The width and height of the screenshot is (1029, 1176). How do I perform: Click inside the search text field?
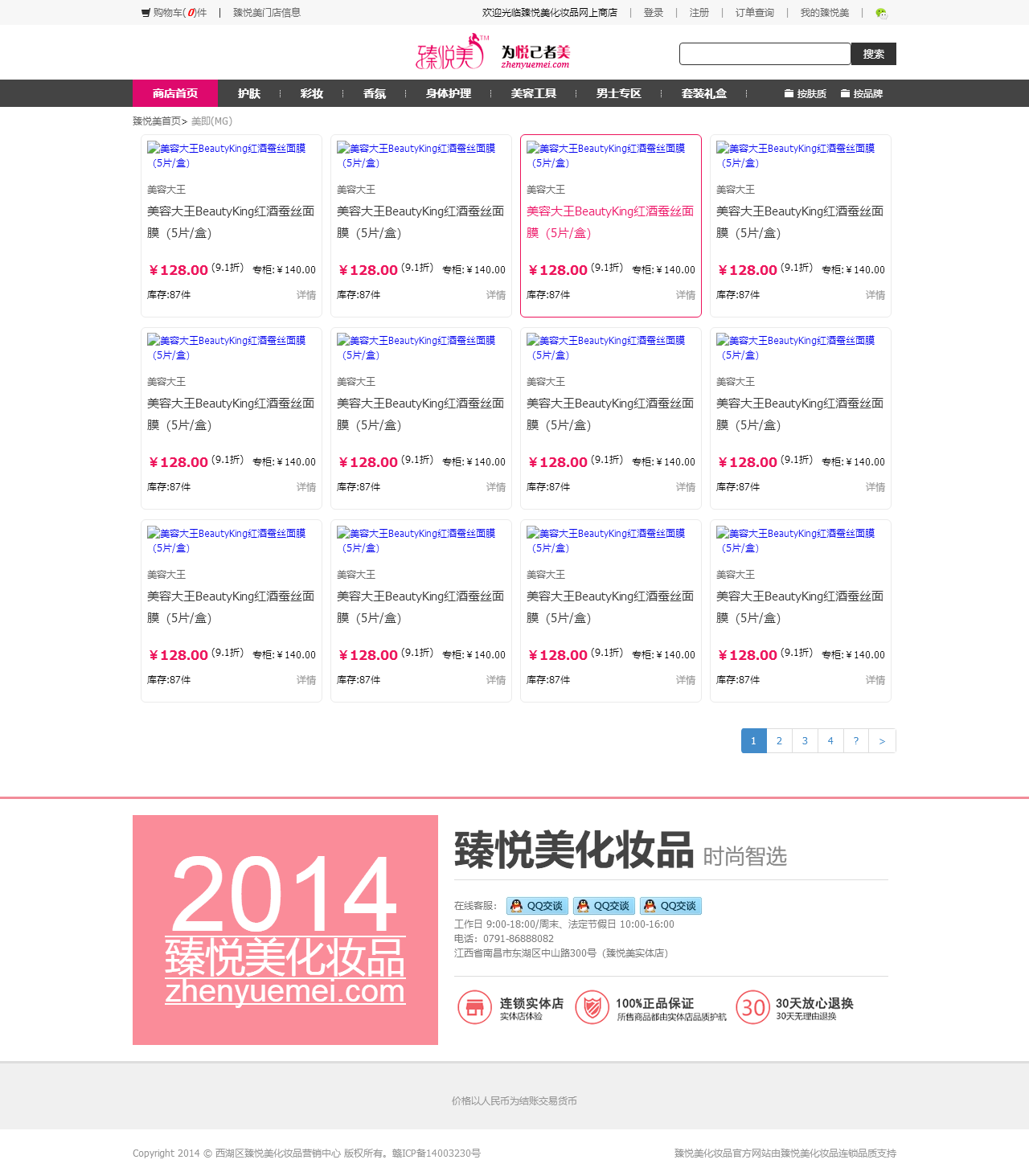(765, 54)
